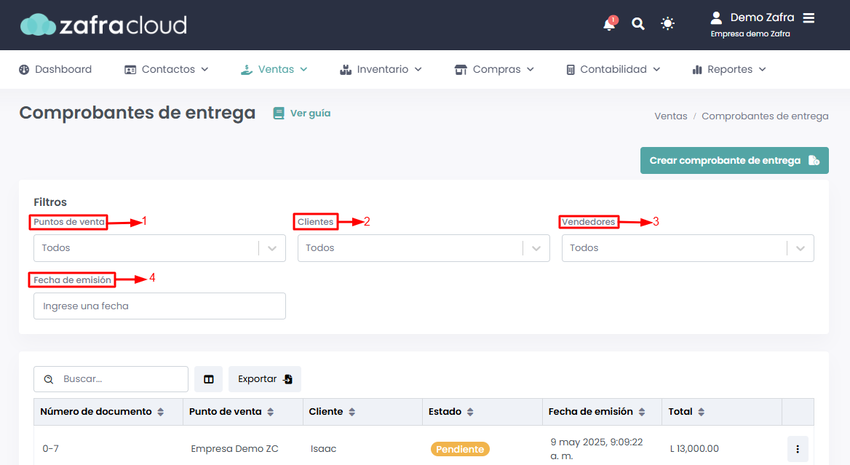Screen dimensions: 850x465
Task: Open row actions three-dot menu
Action: click(797, 449)
